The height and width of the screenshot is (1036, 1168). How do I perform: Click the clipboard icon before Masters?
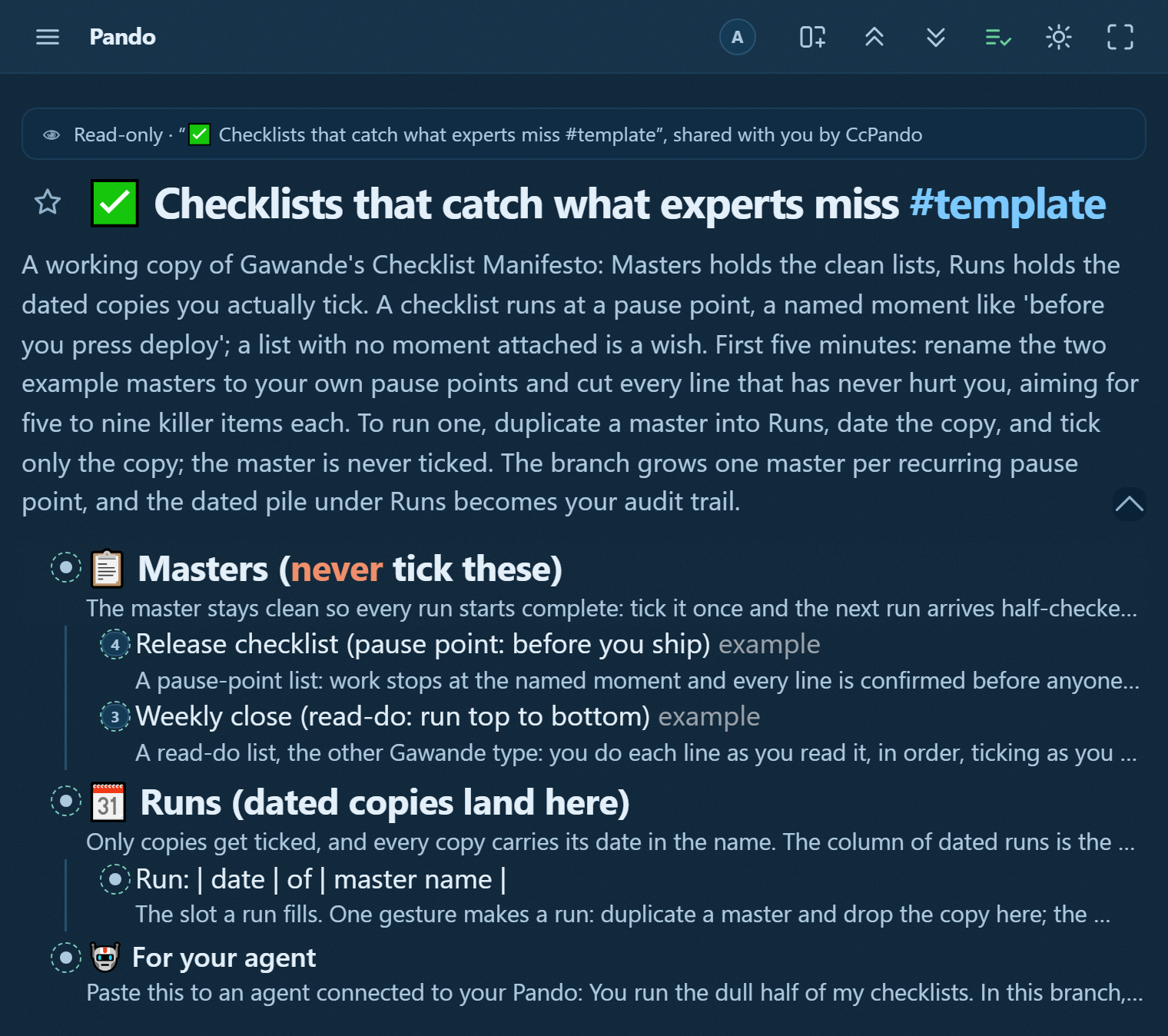(x=107, y=569)
